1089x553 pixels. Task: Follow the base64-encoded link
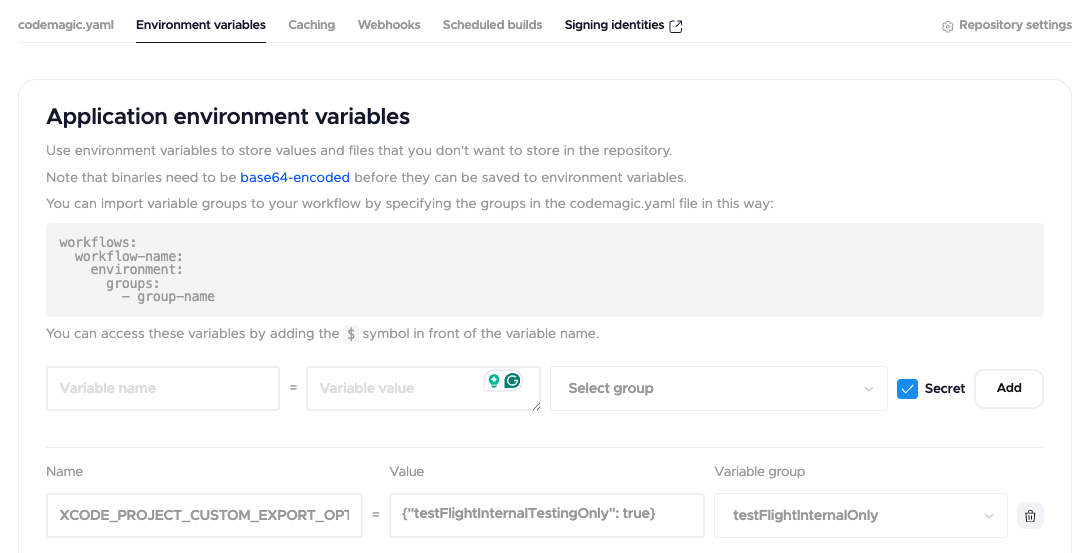295,177
